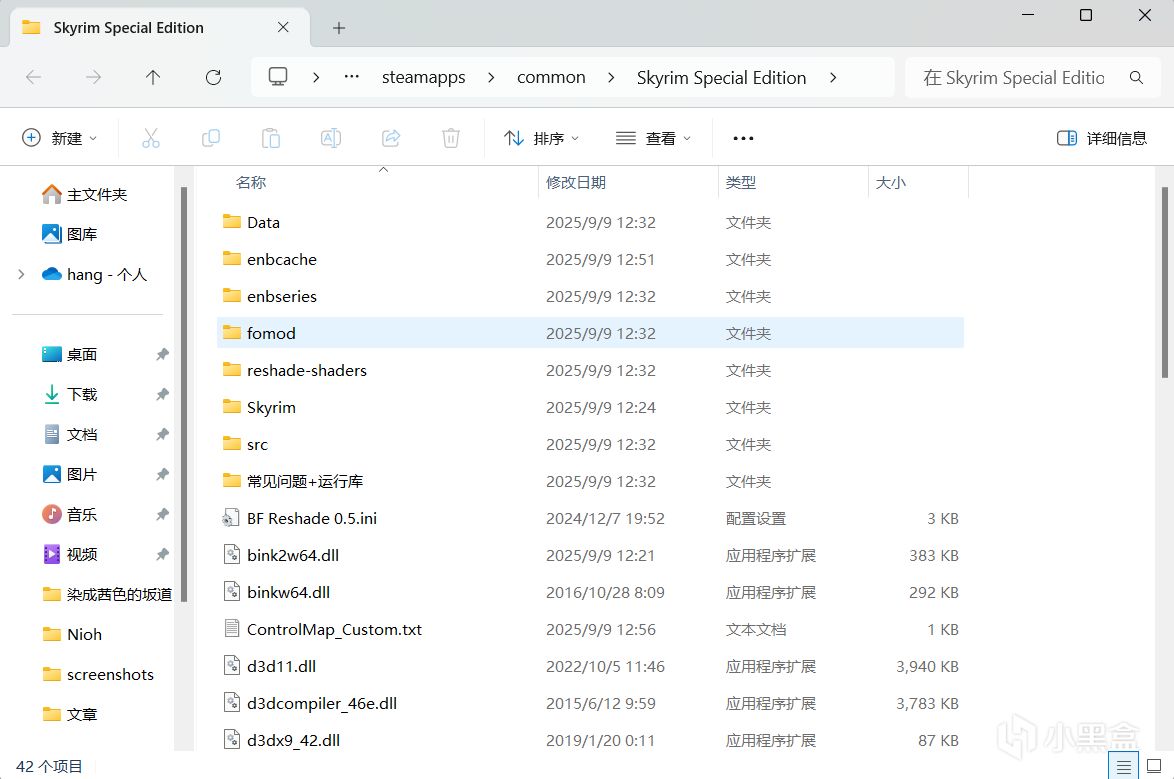Click the steamapps breadcrumb

click(x=423, y=77)
